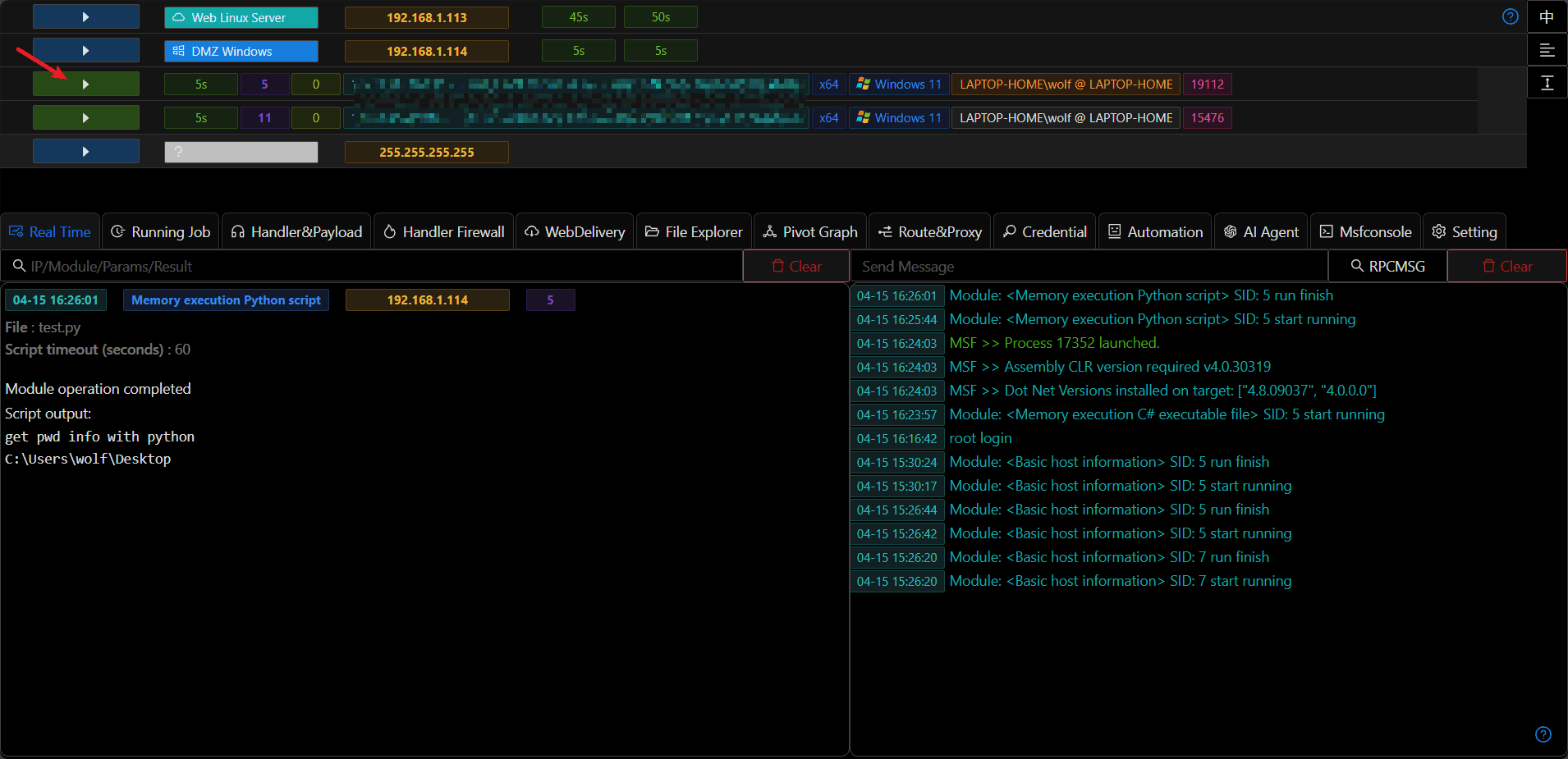Click the unknown host question mark tag
Screen dimensions: 1568x759
pos(241,152)
